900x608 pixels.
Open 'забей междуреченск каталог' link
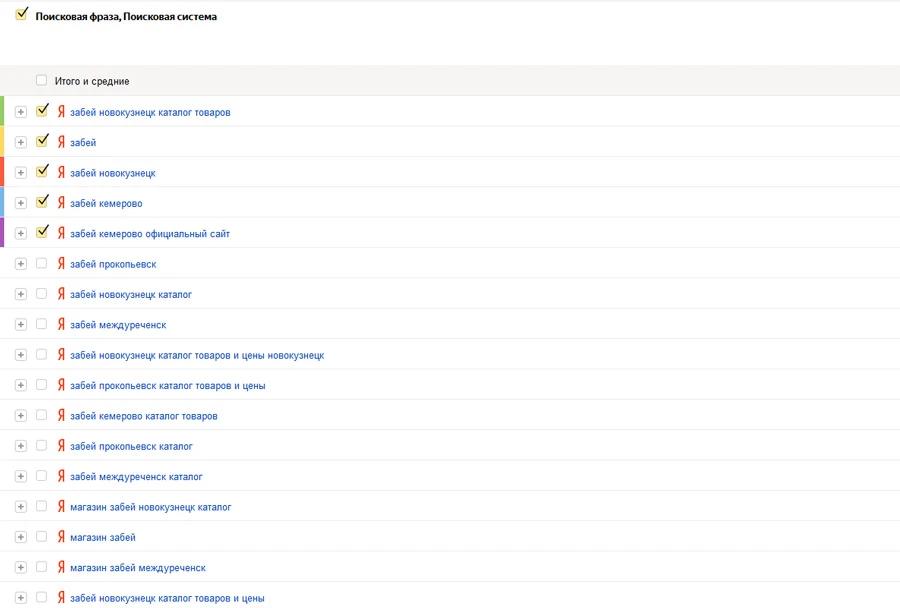pos(136,477)
